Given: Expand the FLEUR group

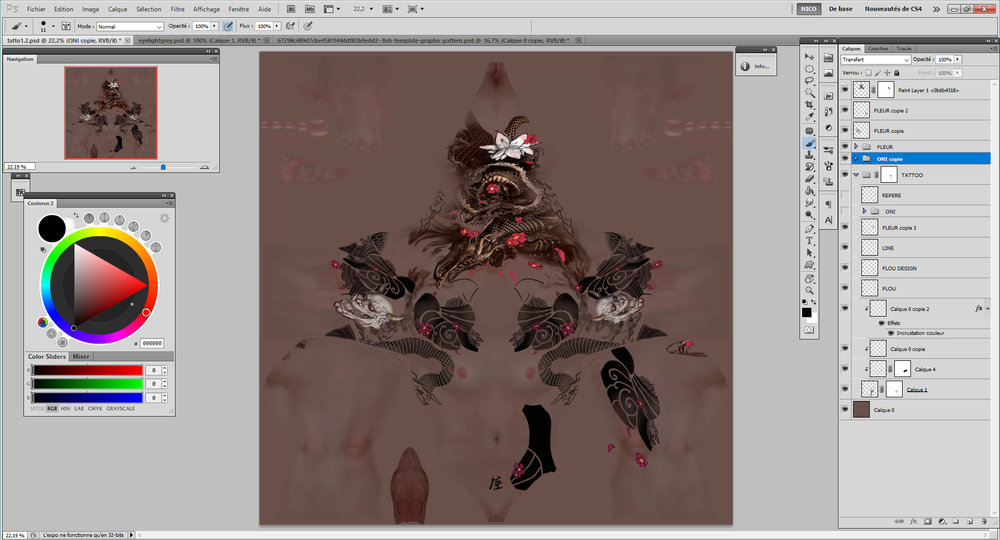Looking at the screenshot, I should (x=856, y=147).
